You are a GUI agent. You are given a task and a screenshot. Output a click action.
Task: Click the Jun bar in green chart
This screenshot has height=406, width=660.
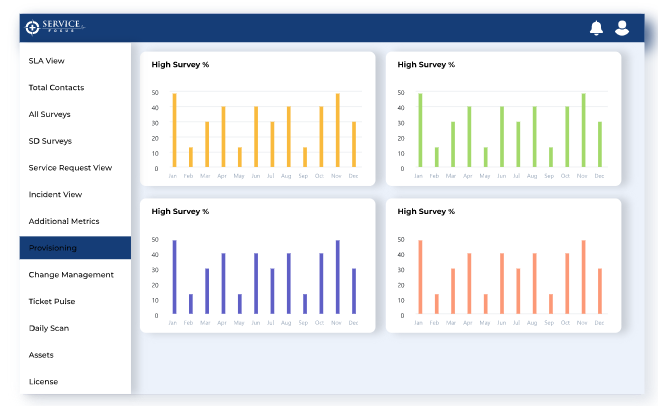tap(502, 137)
